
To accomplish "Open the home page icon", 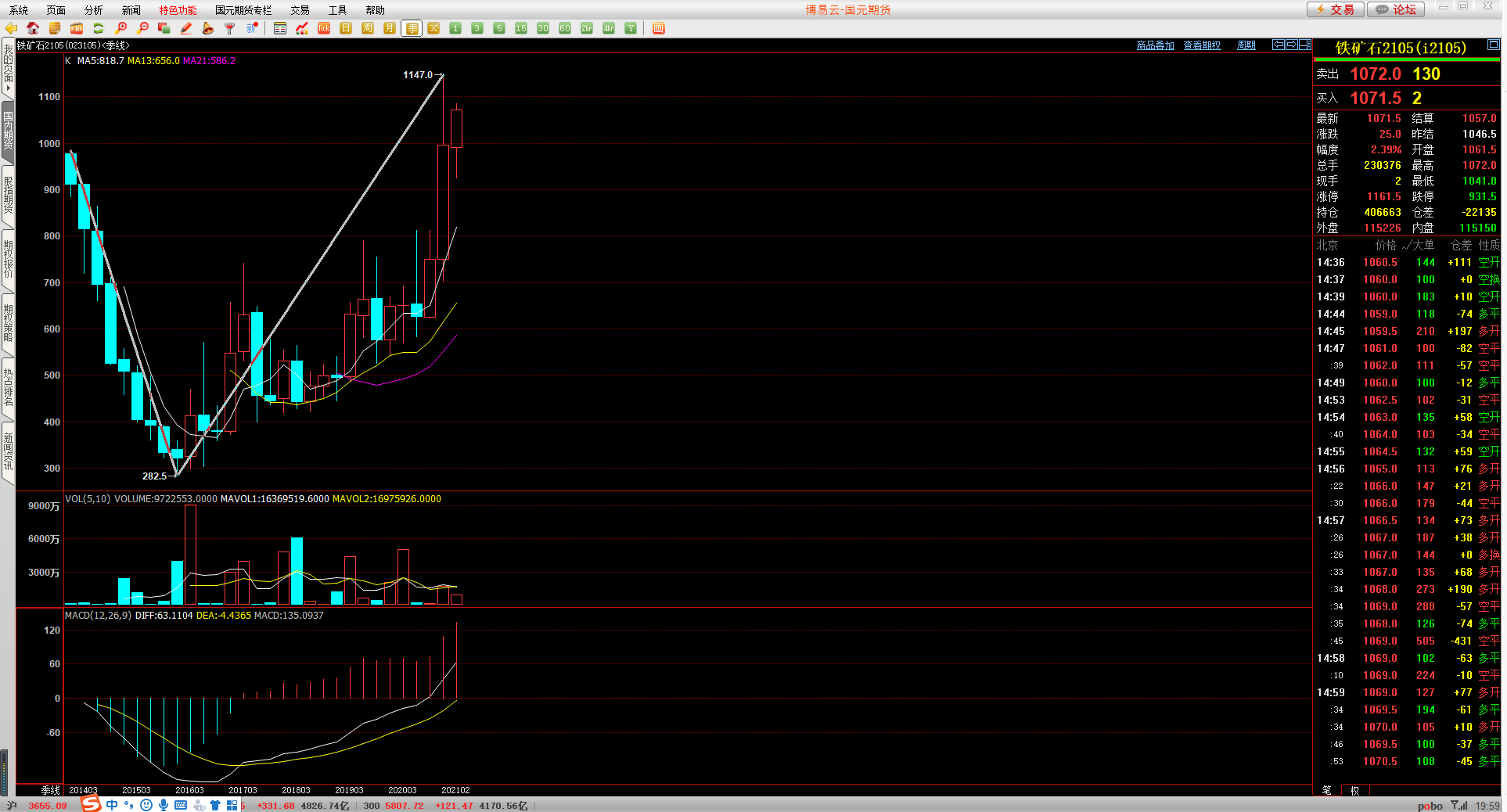I will pos(33,28).
